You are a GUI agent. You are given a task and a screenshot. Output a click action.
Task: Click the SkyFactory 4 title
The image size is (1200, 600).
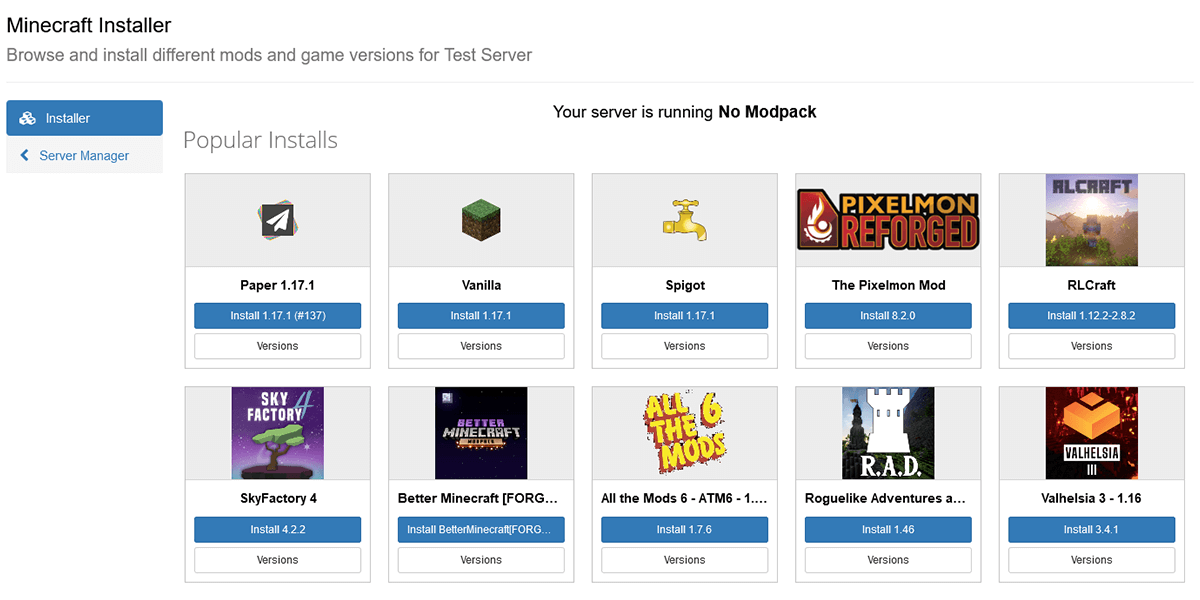278,498
